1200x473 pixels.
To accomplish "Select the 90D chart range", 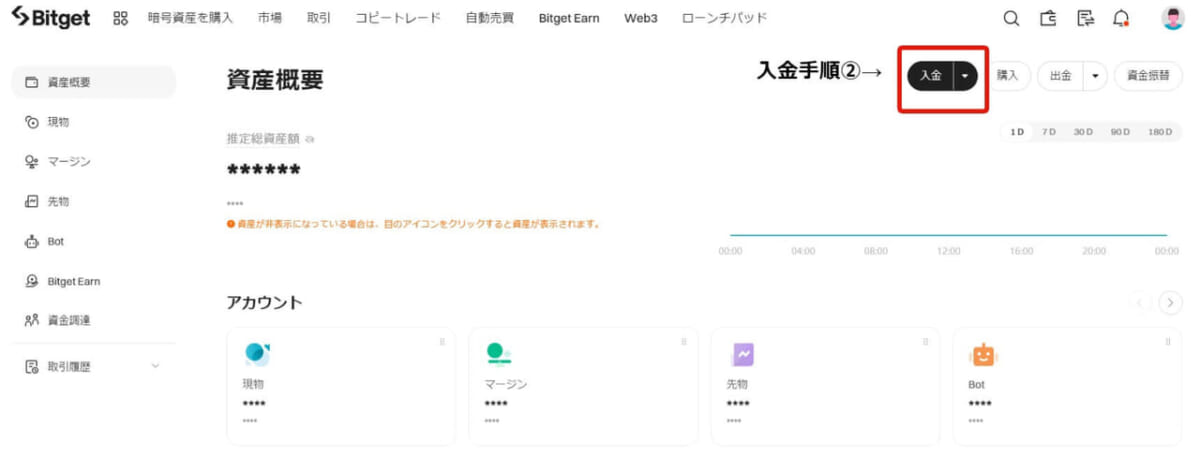I will point(1120,132).
